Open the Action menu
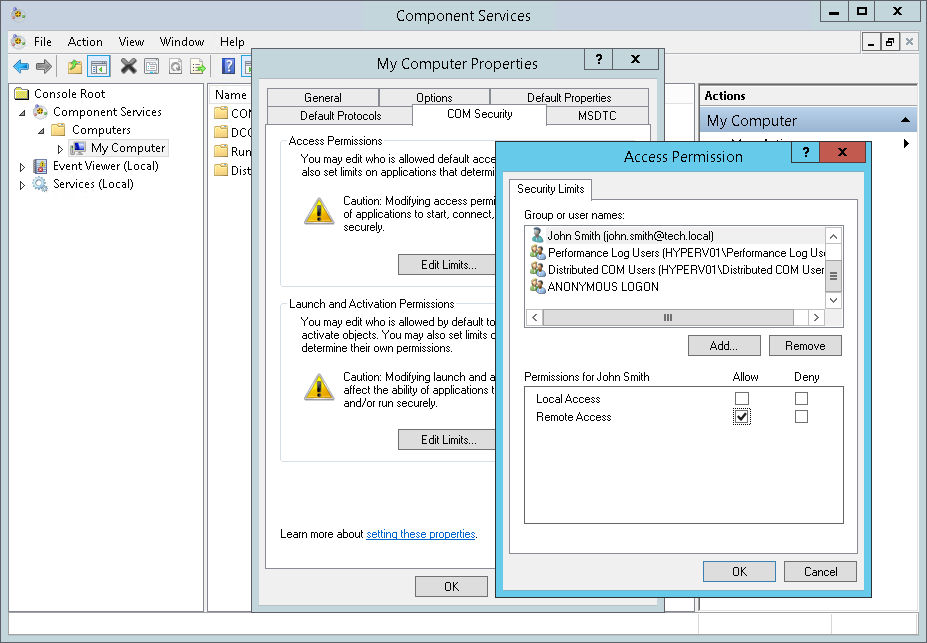Image resolution: width=927 pixels, height=643 pixels. 84,42
